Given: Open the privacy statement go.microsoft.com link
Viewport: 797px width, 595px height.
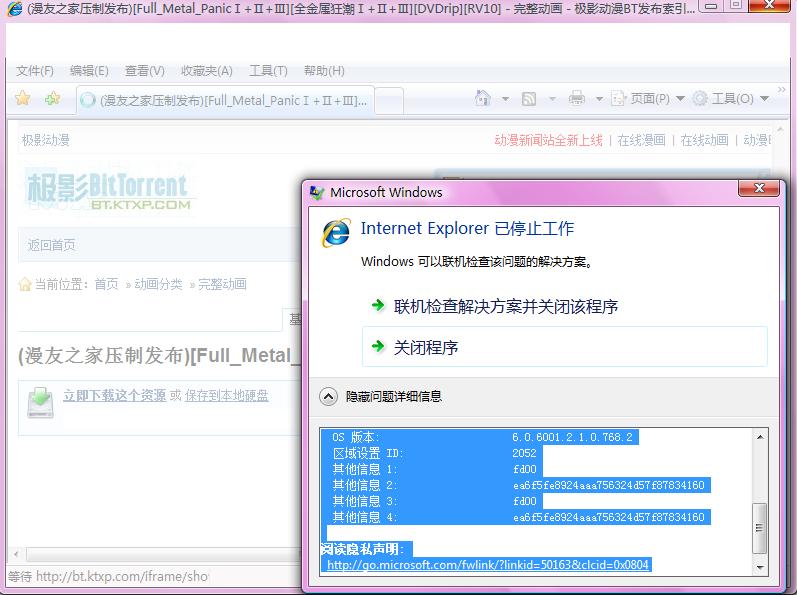Looking at the screenshot, I should pos(487,565).
